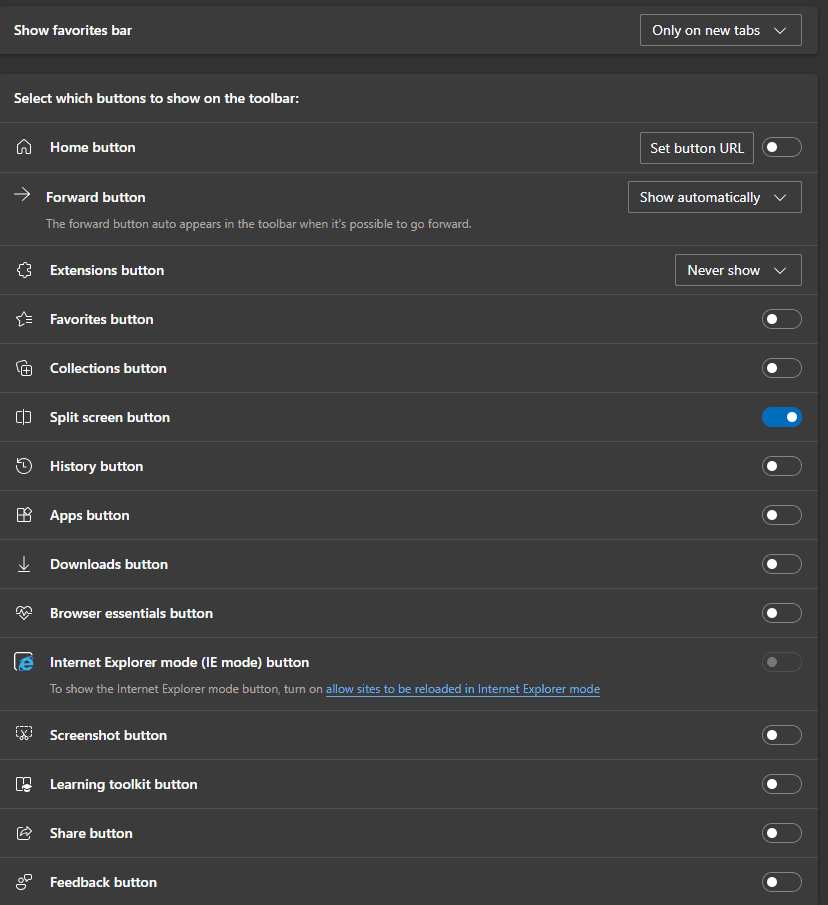Turn off the Split screen button toggle
Image resolution: width=828 pixels, height=905 pixels.
[781, 417]
